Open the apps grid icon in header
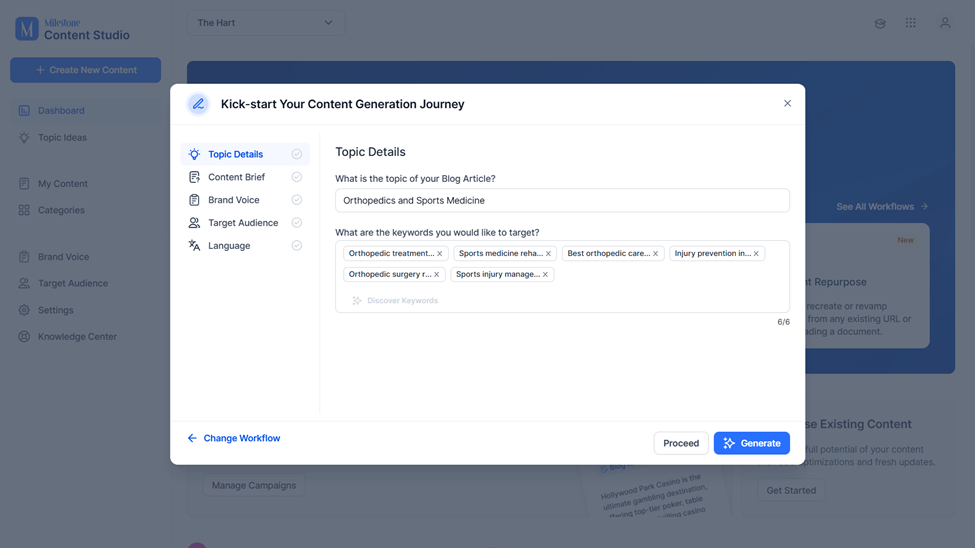975x548 pixels. [910, 23]
